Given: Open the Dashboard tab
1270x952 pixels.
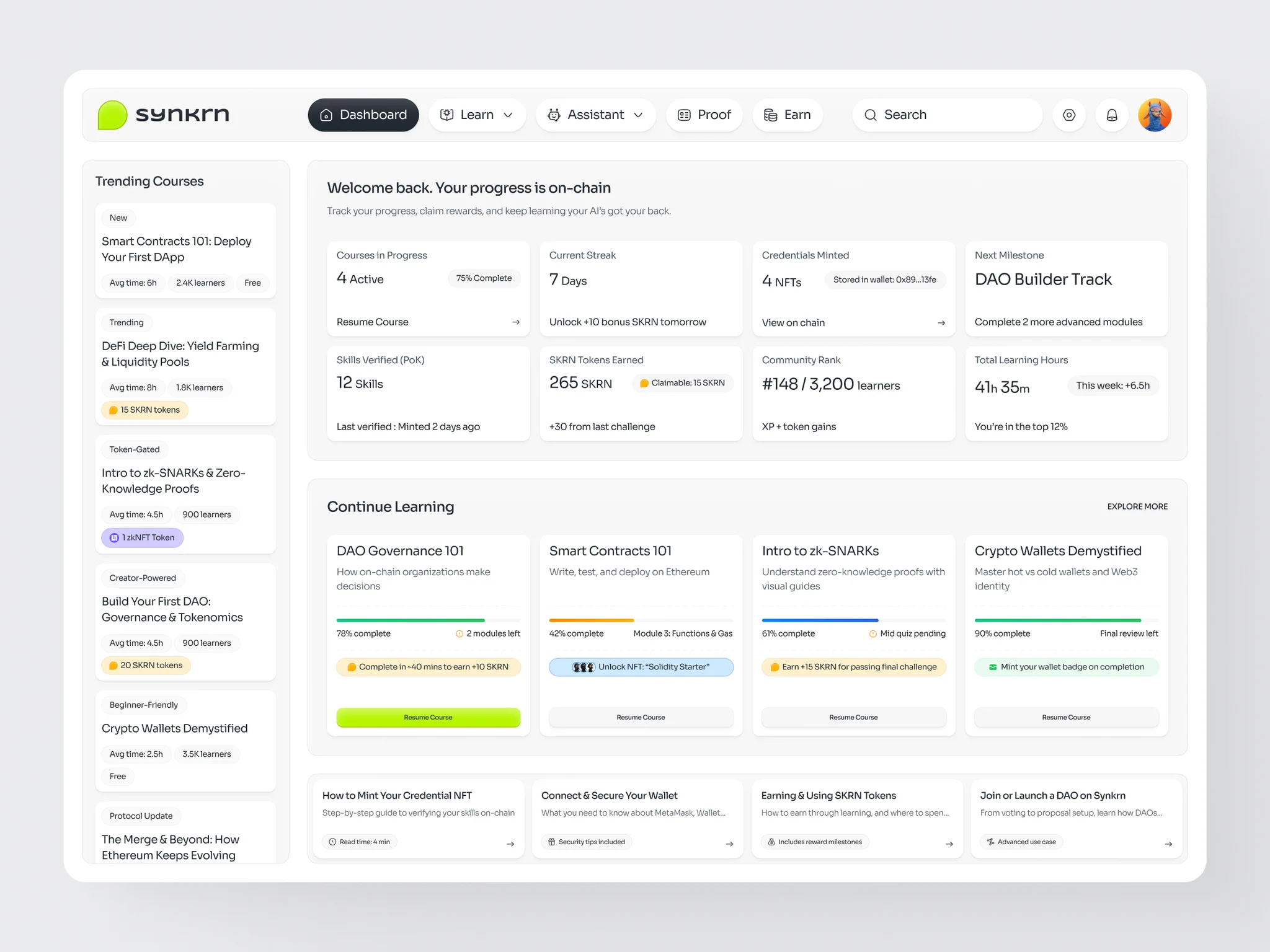Looking at the screenshot, I should pos(363,115).
